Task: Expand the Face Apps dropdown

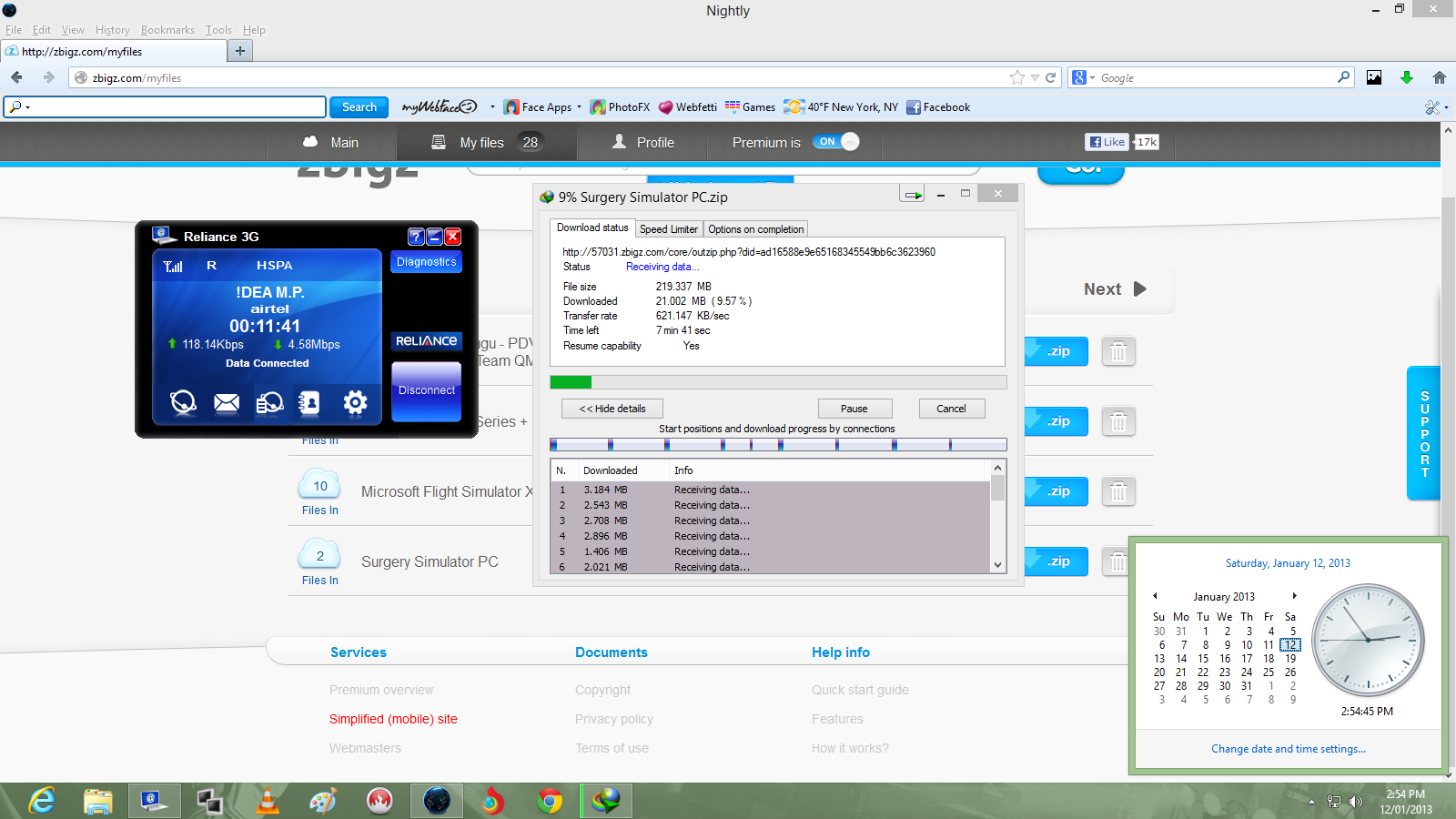Action: (x=579, y=107)
